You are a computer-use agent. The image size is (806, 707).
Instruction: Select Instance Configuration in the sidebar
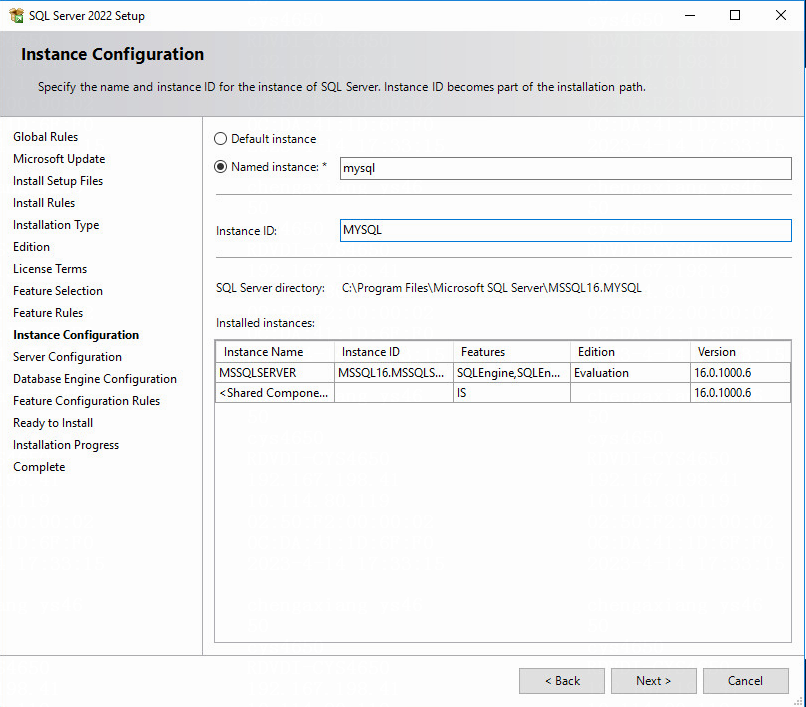[76, 335]
